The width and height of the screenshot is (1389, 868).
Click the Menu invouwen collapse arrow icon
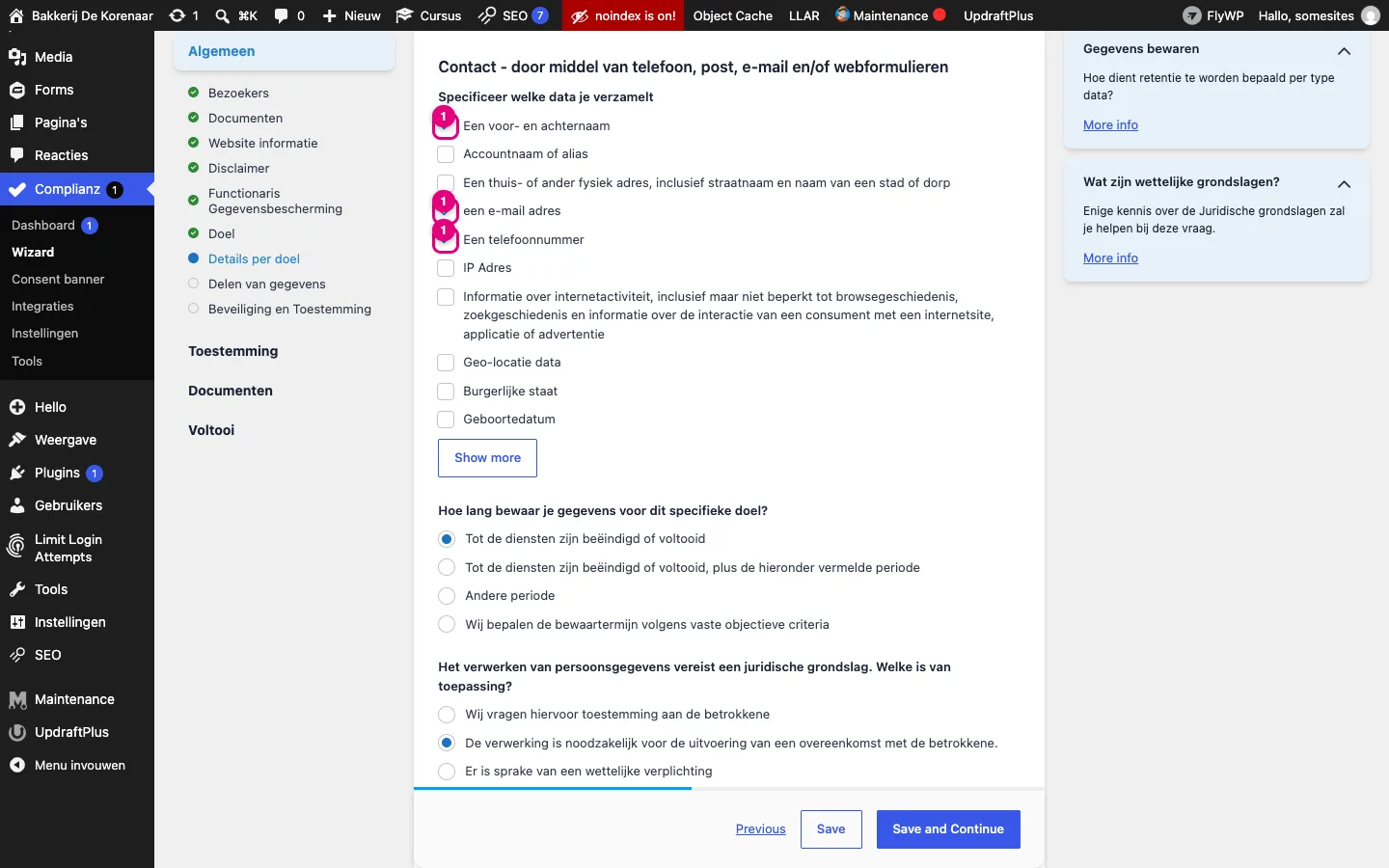[x=17, y=765]
